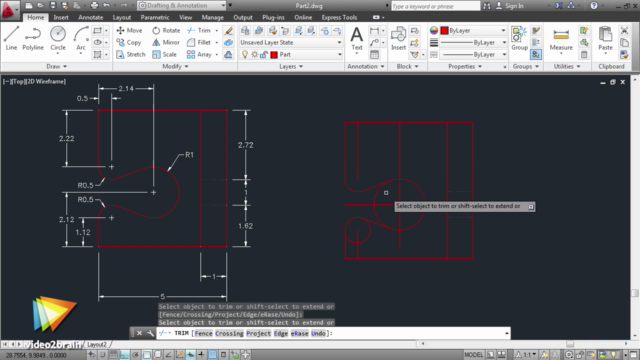Image resolution: width=640 pixels, height=360 pixels.
Task: Activate the Copy command
Action: [129, 42]
